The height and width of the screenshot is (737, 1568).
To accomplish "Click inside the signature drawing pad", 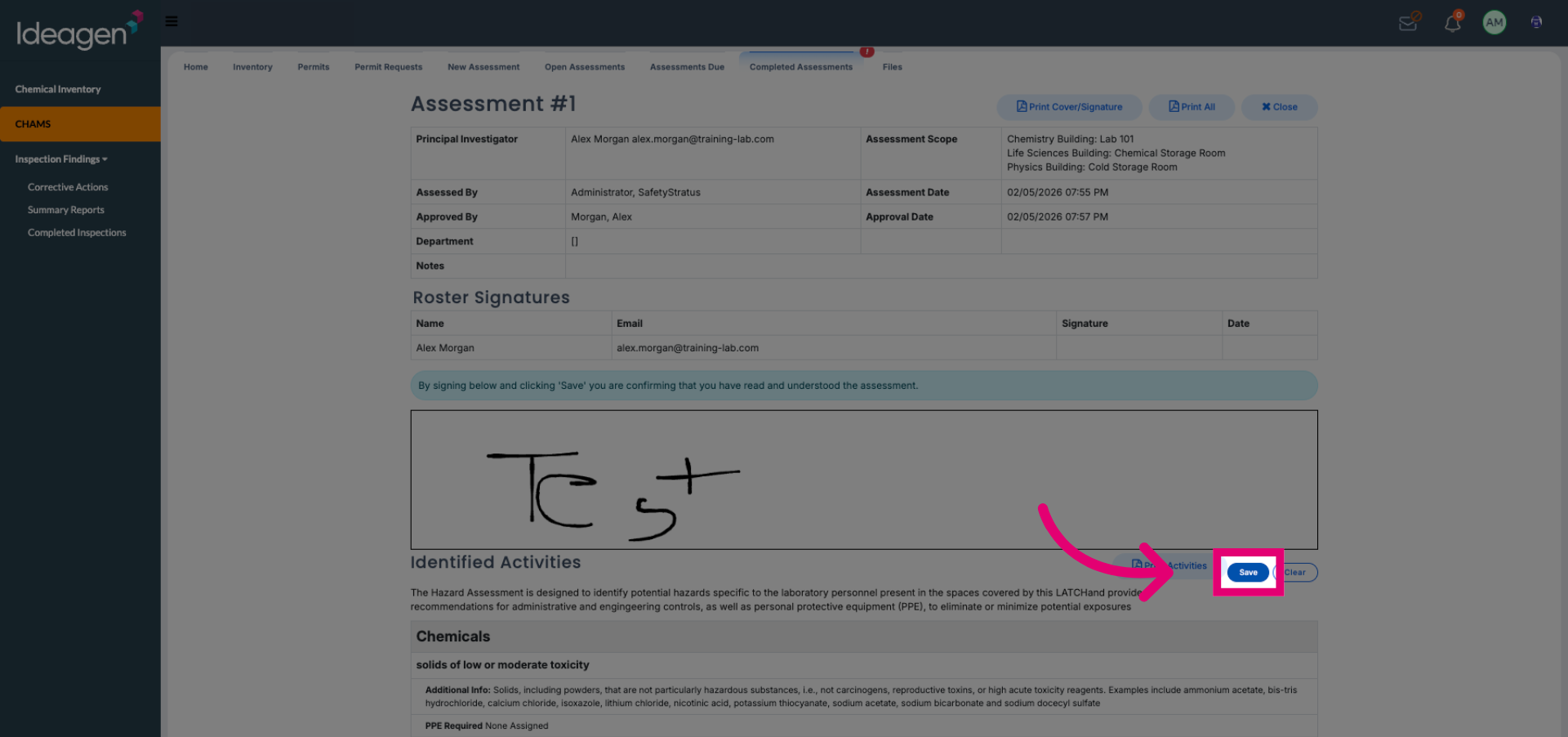I will [x=864, y=480].
